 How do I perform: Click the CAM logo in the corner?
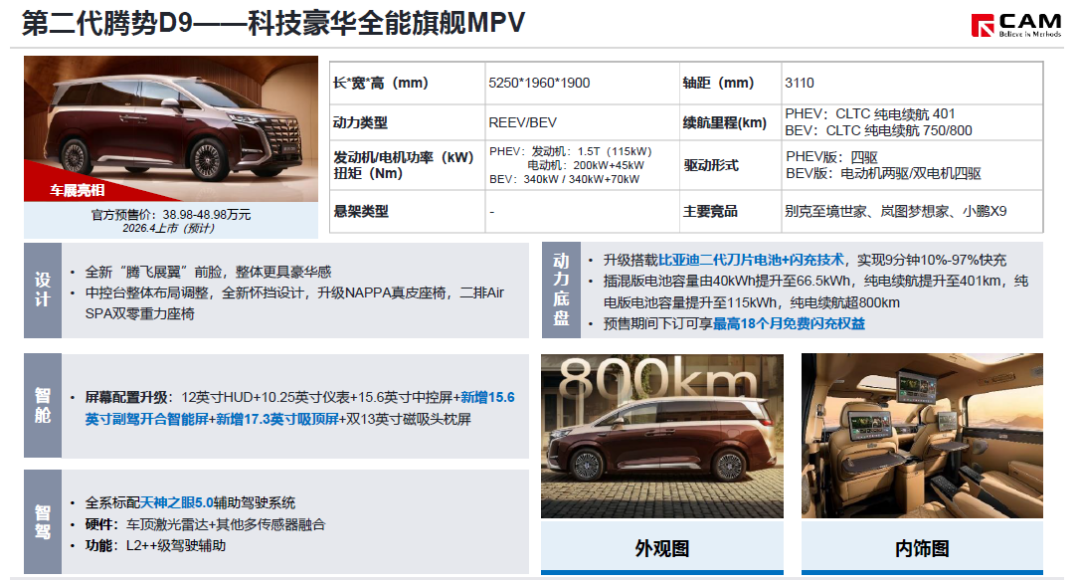coord(1015,25)
